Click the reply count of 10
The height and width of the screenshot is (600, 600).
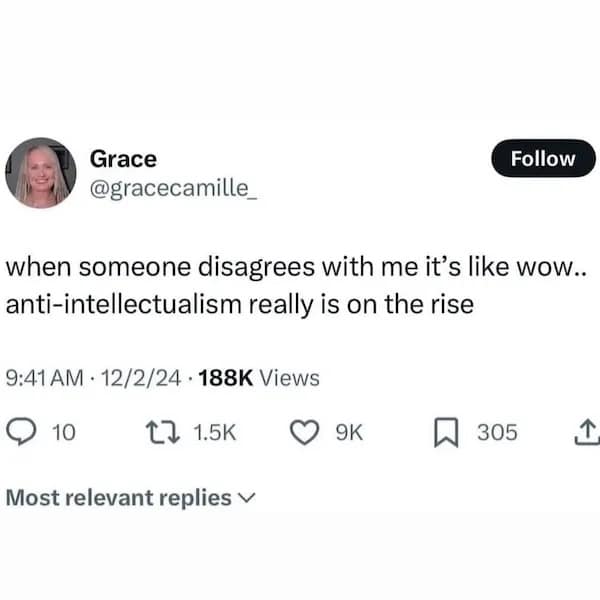tap(62, 432)
